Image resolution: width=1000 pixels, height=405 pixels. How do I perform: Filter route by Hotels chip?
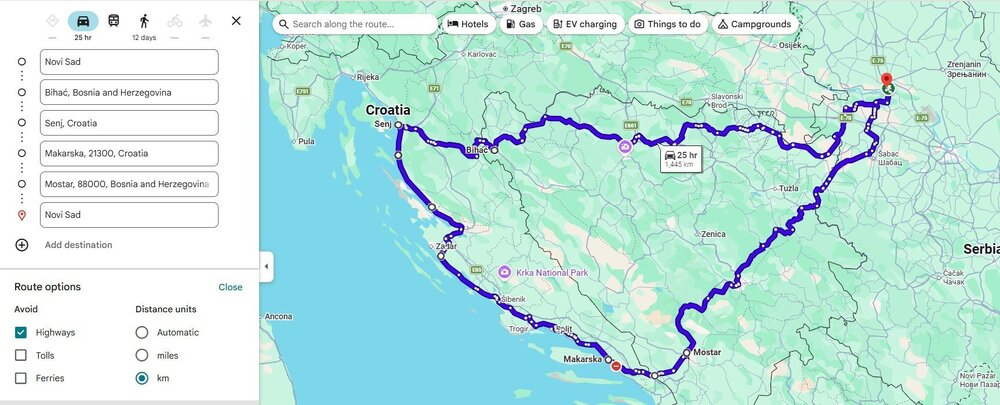468,24
